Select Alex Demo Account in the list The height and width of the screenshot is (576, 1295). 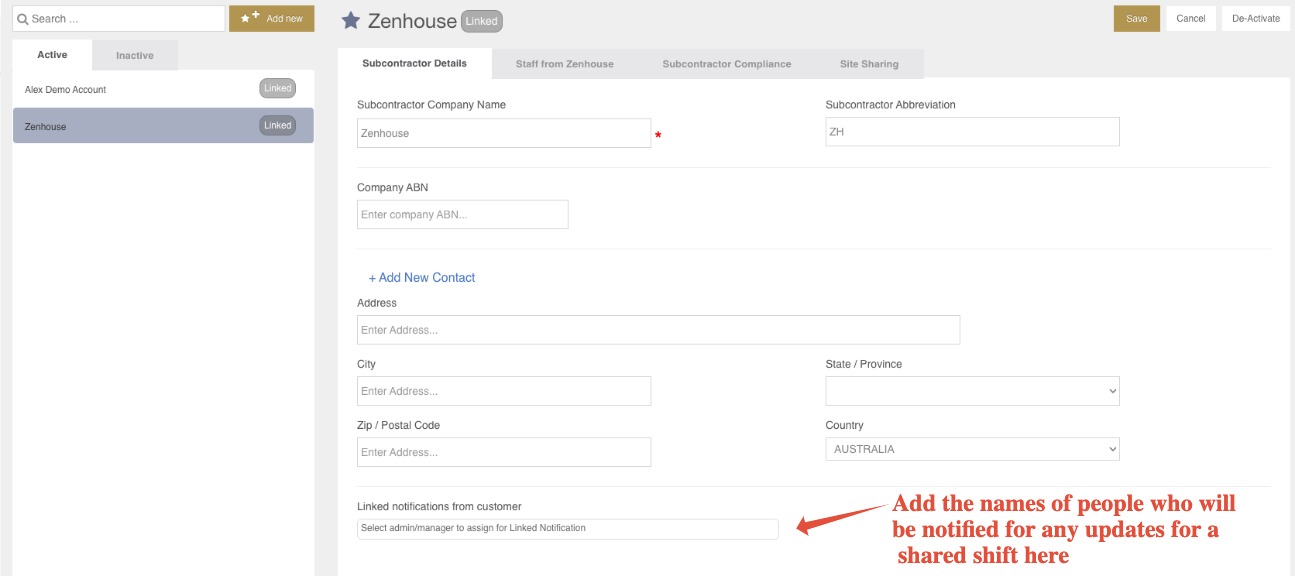(163, 89)
